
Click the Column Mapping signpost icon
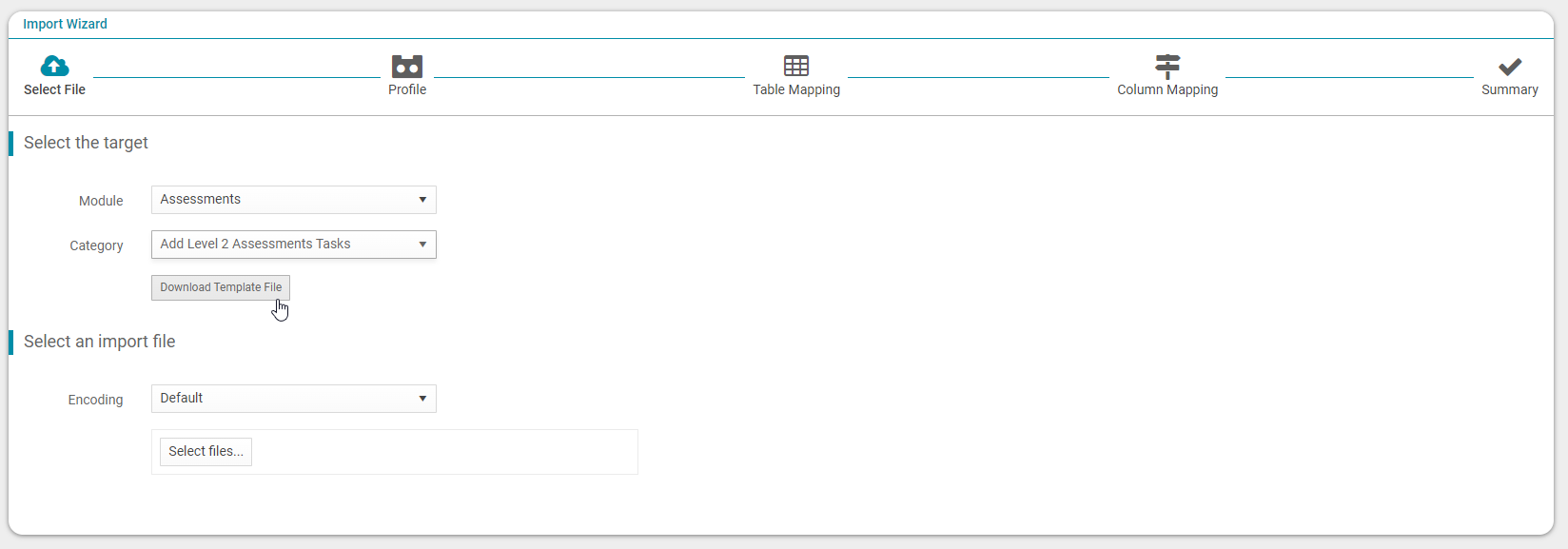(1167, 66)
